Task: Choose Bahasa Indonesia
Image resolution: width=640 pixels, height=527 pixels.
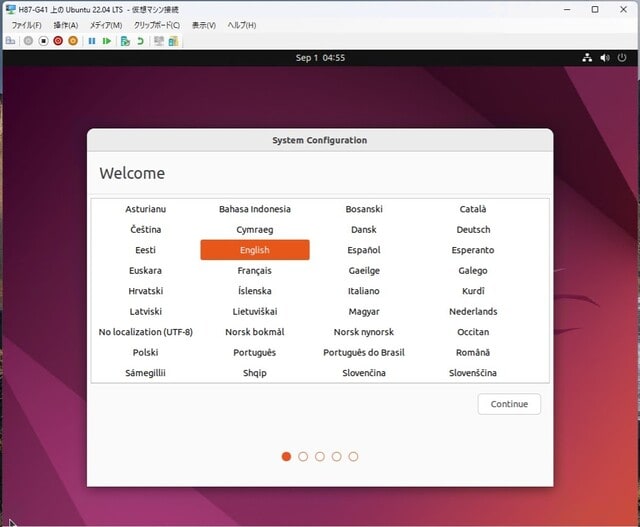Action: [x=255, y=209]
